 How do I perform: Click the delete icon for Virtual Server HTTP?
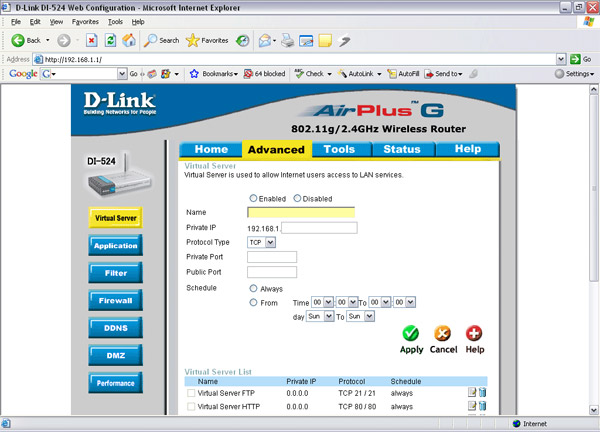pos(481,407)
